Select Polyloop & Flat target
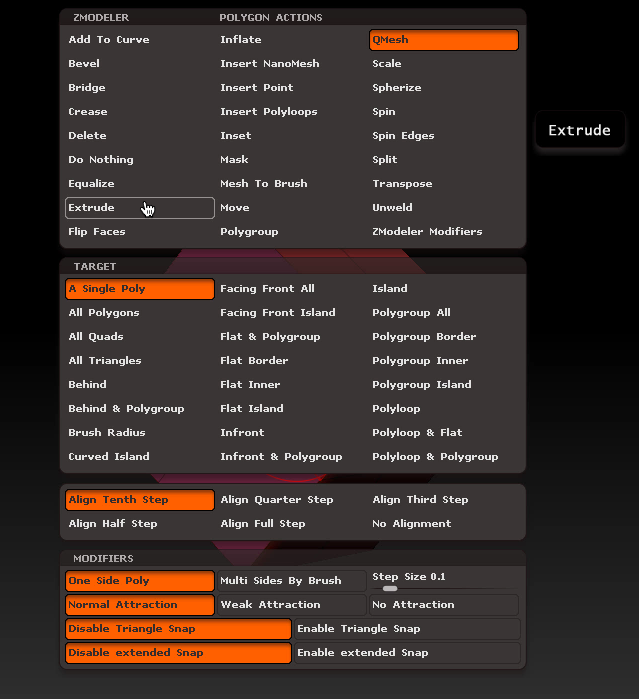Image resolution: width=639 pixels, height=699 pixels. tap(444, 433)
